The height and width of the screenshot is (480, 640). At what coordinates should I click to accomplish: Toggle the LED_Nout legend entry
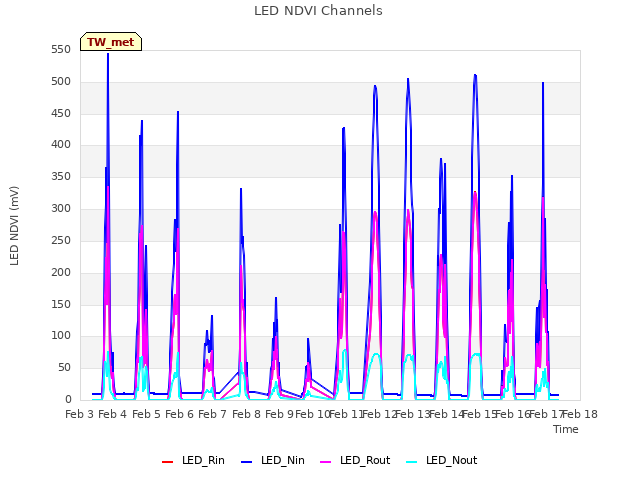tap(442, 460)
